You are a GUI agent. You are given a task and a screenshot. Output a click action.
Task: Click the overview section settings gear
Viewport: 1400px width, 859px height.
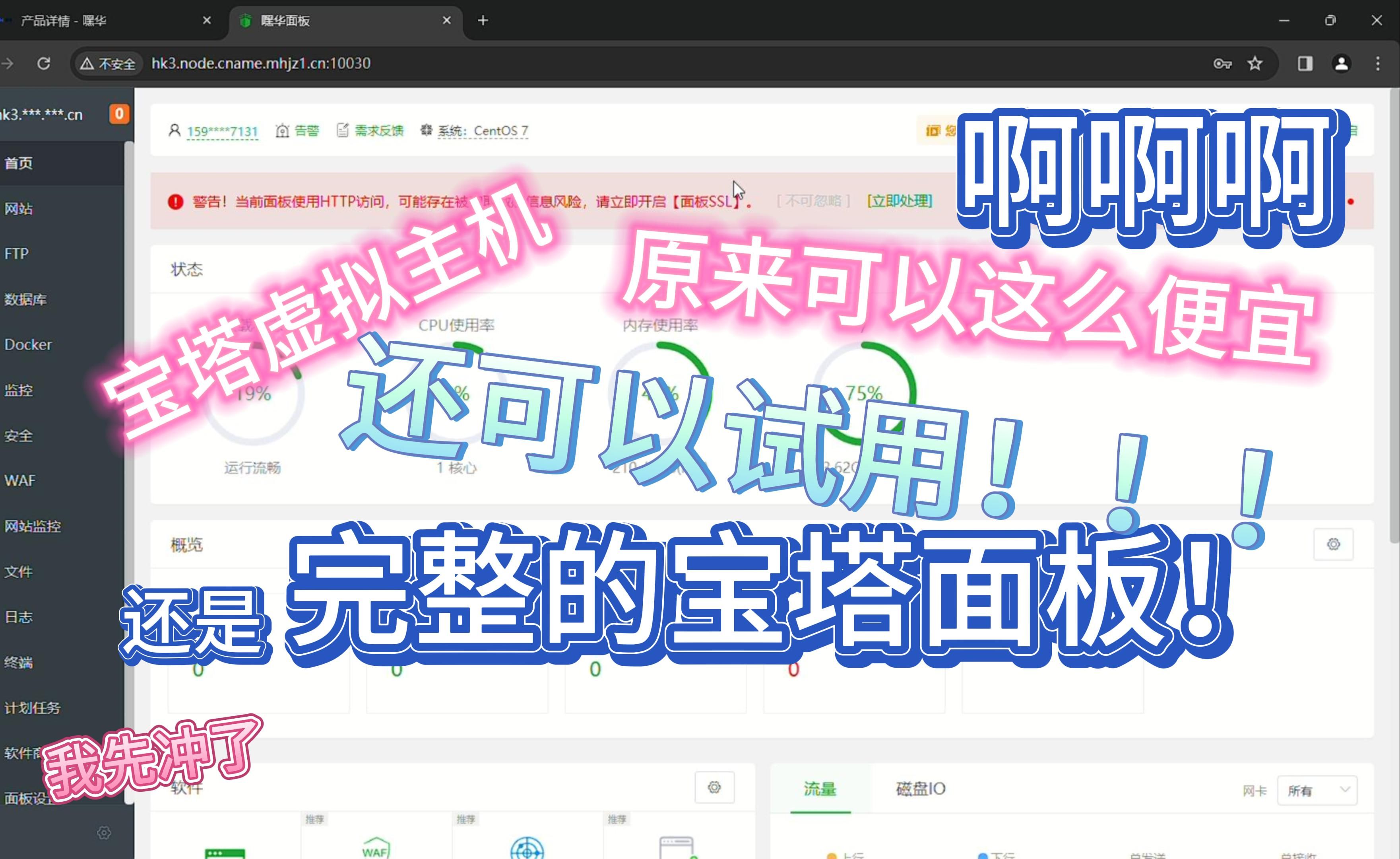1333,544
